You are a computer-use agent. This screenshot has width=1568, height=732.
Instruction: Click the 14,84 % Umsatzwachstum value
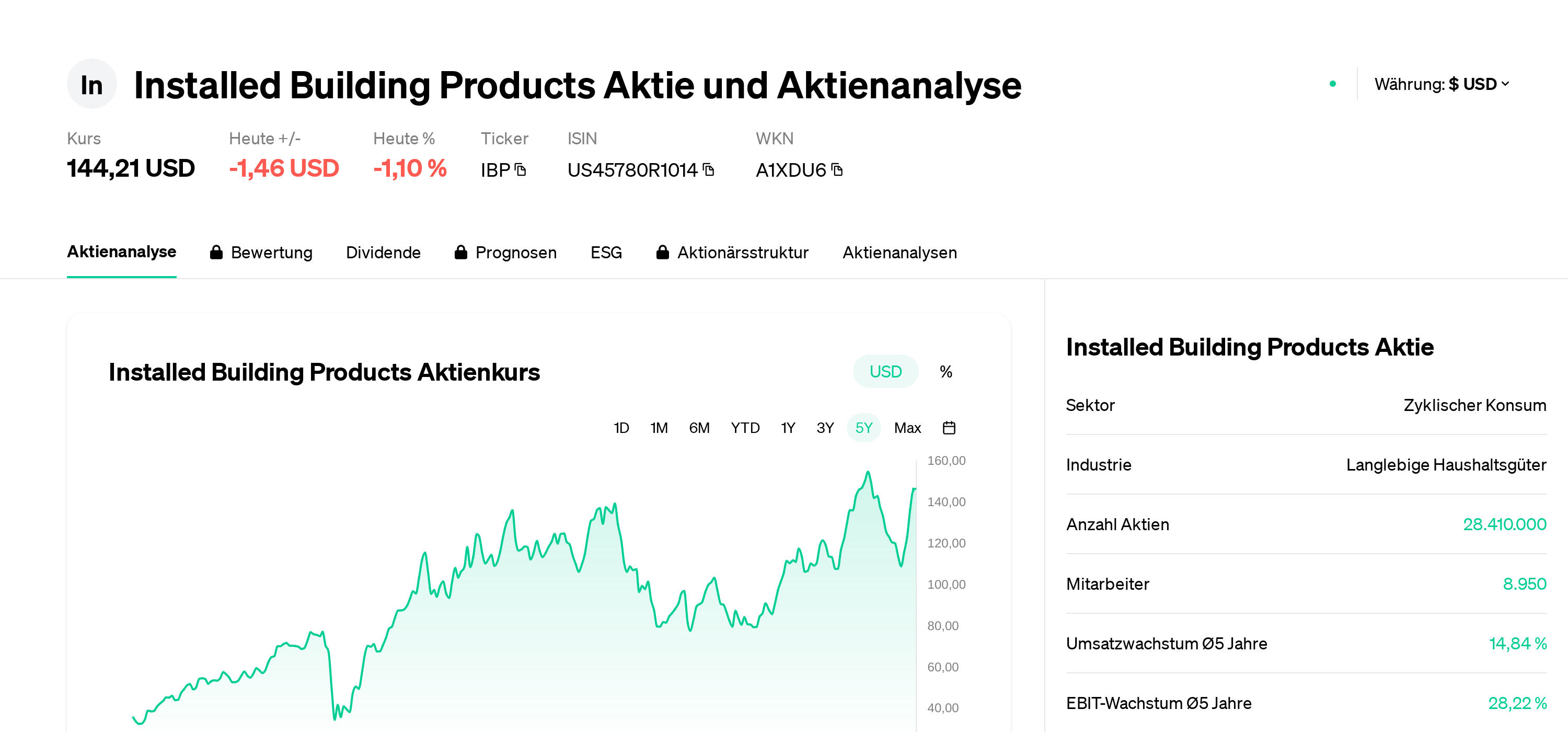pos(1517,644)
